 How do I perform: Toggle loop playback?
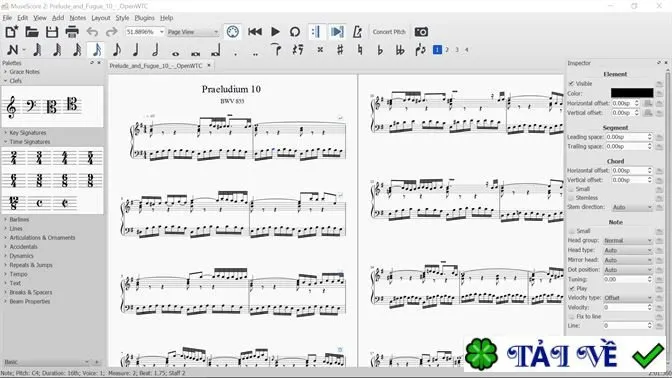294,32
